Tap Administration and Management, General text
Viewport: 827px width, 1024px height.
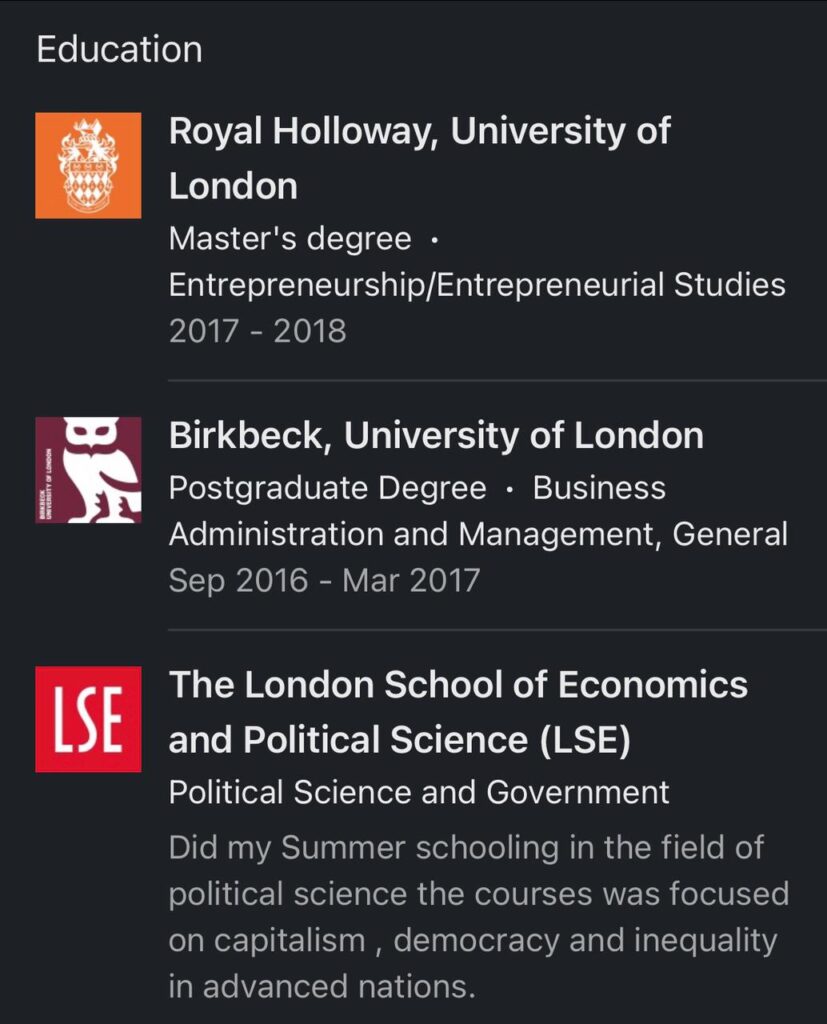(478, 534)
